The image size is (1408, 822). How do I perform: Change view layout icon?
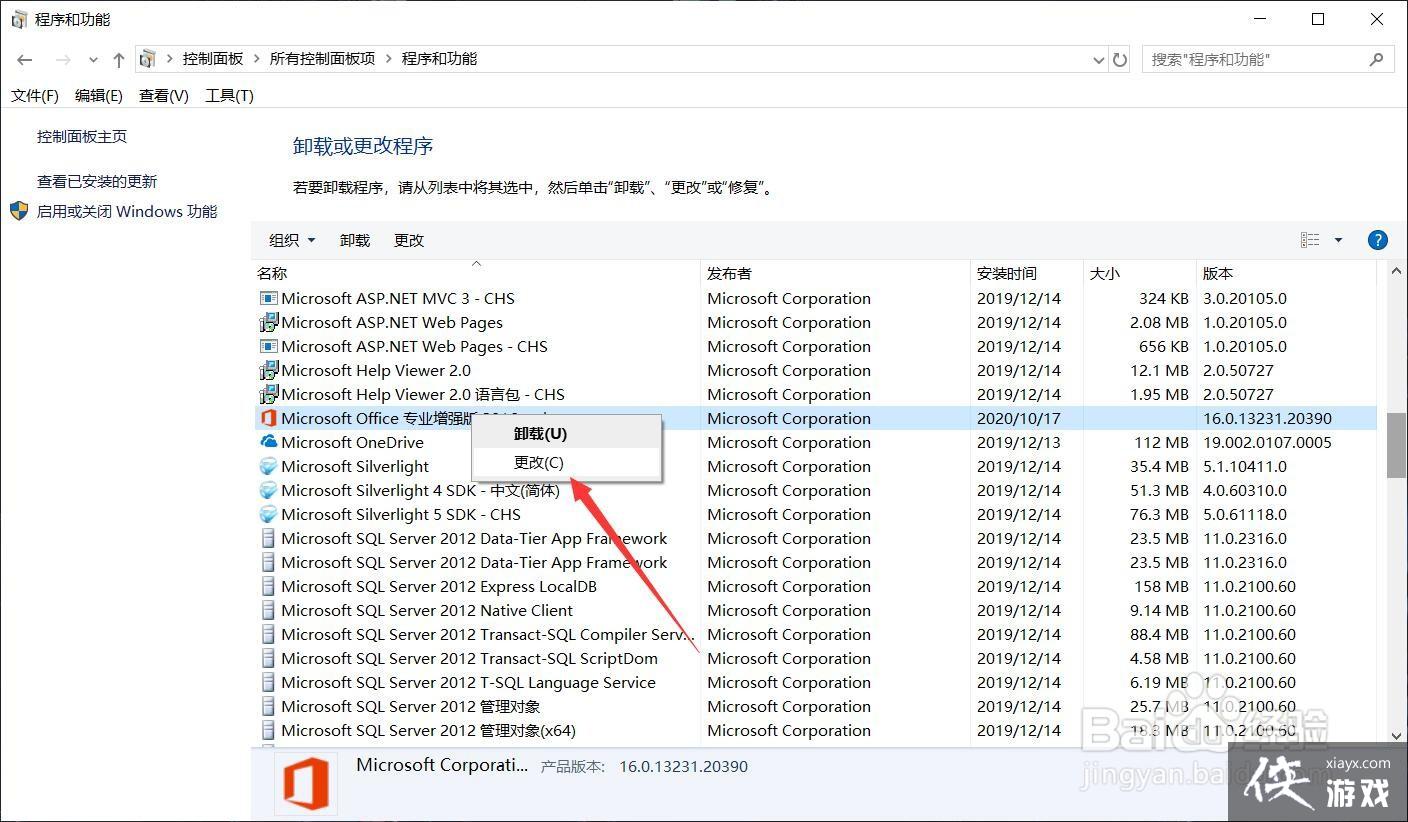(1310, 240)
